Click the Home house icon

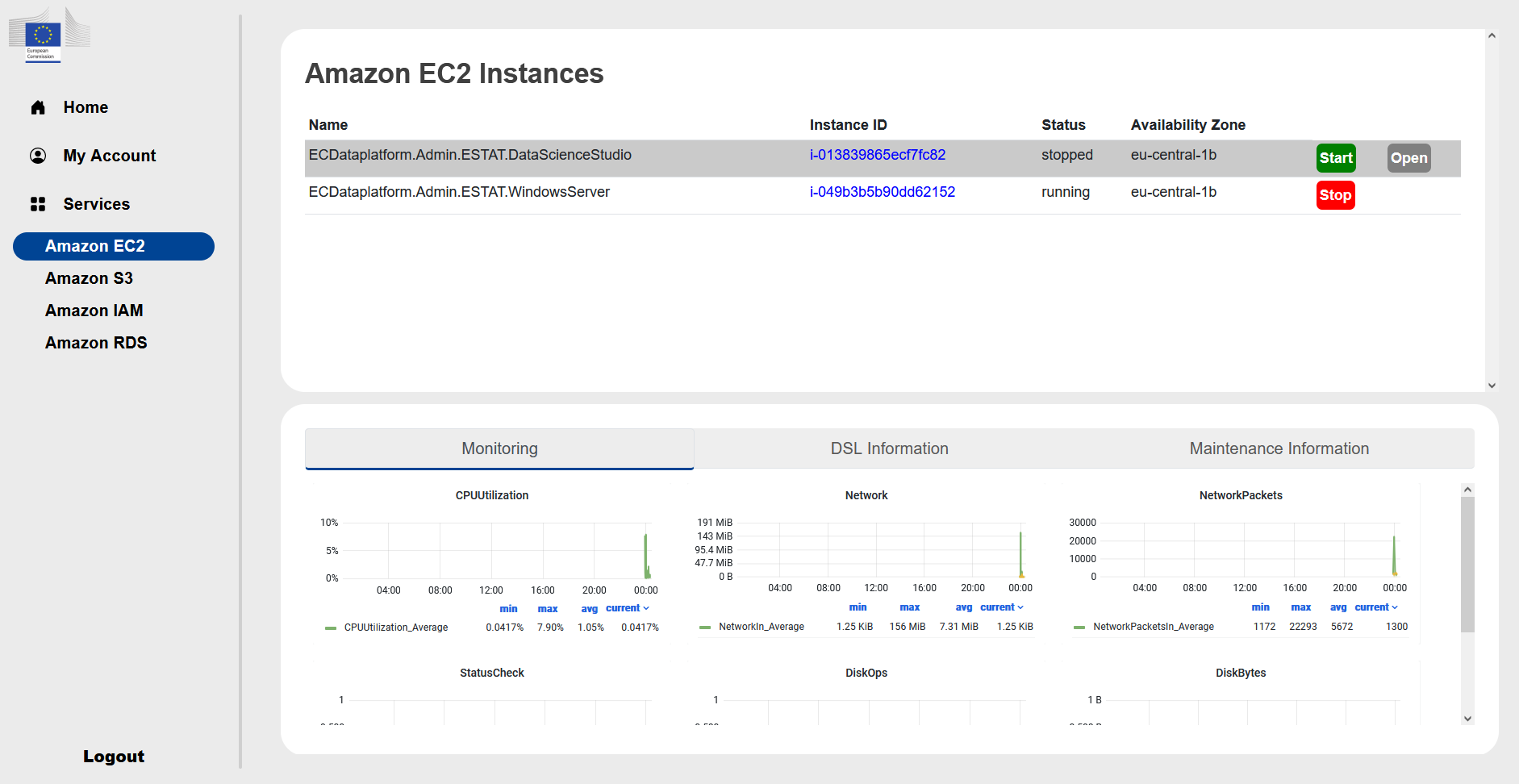point(38,107)
